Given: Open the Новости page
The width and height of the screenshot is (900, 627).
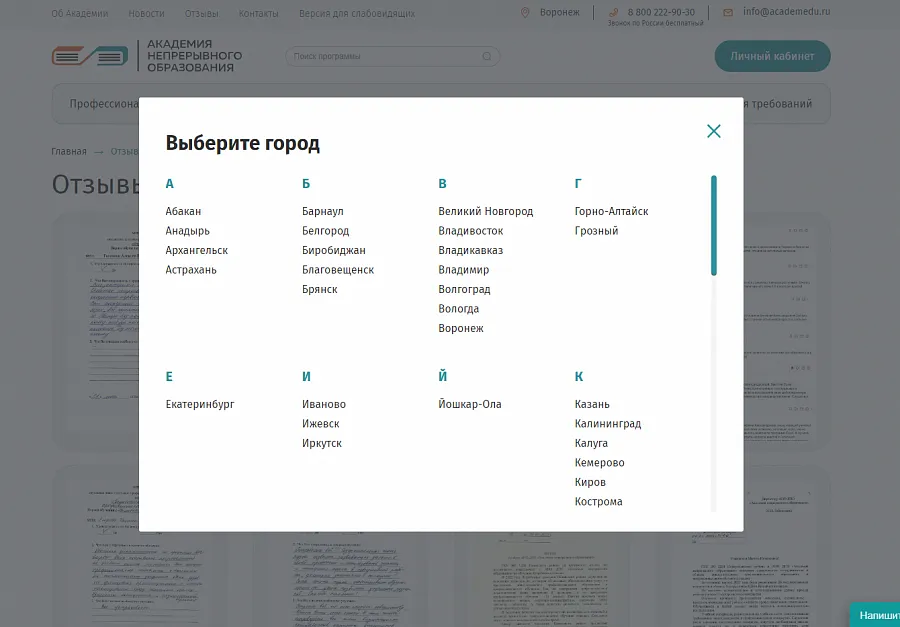Looking at the screenshot, I should [x=146, y=13].
